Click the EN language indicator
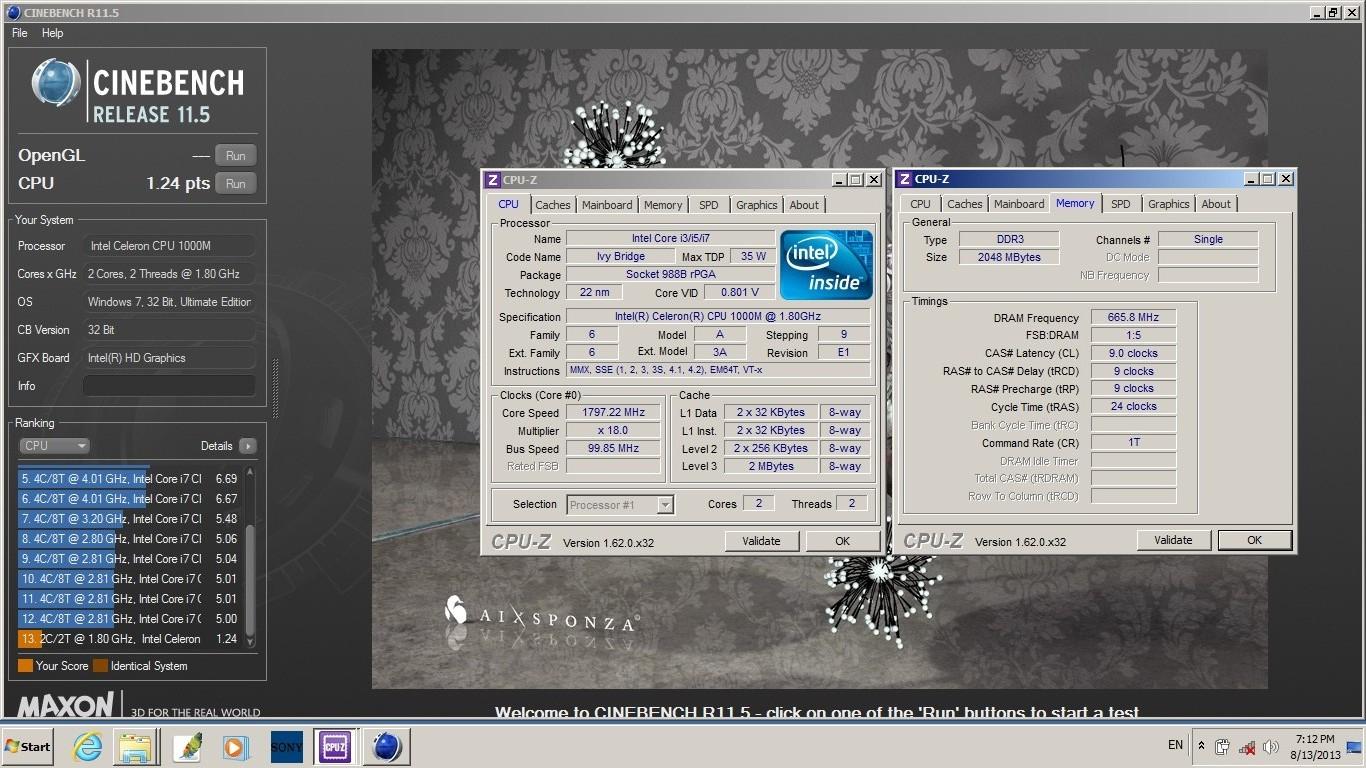Image resolution: width=1366 pixels, height=768 pixels. [x=1175, y=745]
